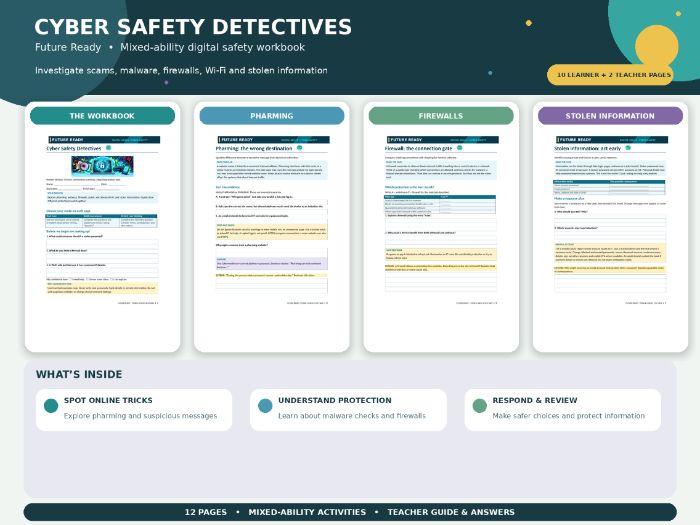Image resolution: width=700 pixels, height=525 pixels.
Task: Click the Stolen information act early thumbnail
Action: [610, 221]
